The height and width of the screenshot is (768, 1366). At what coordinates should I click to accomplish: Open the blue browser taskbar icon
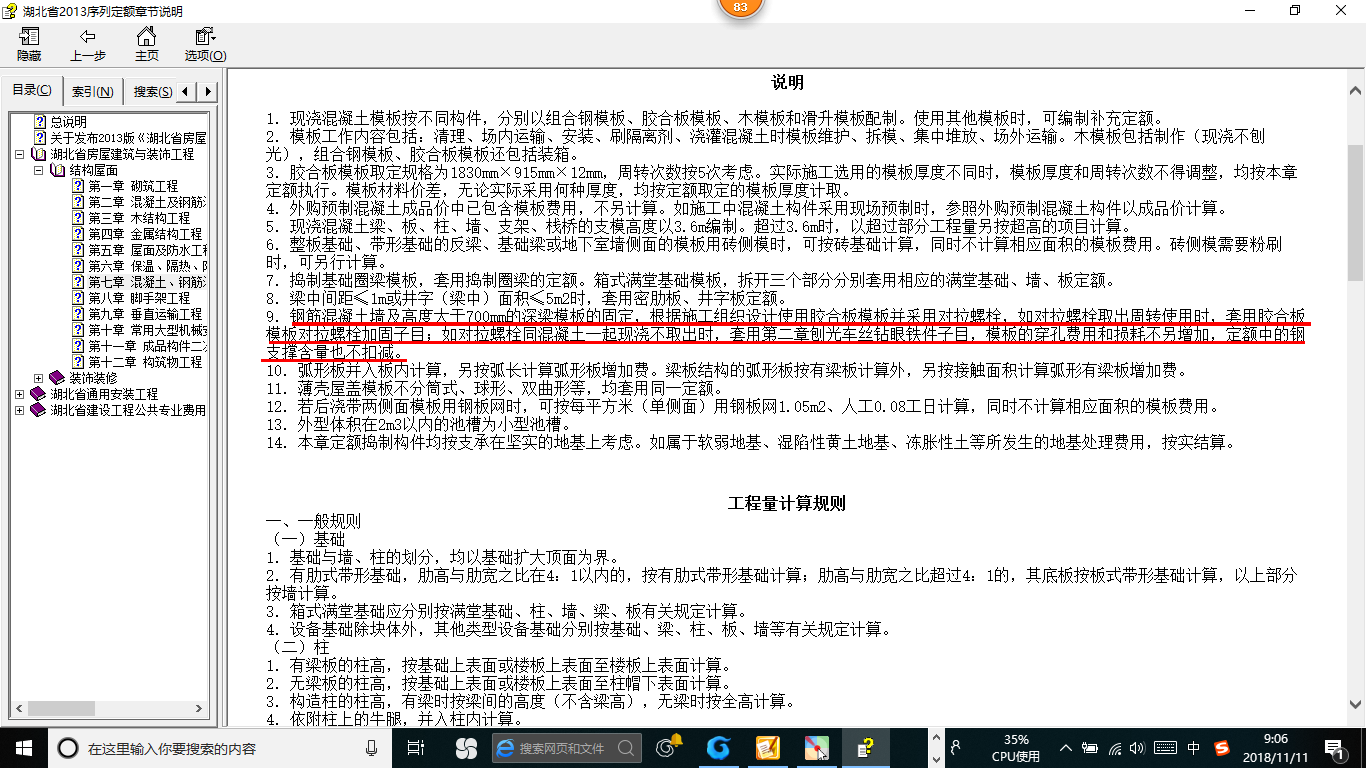(718, 747)
